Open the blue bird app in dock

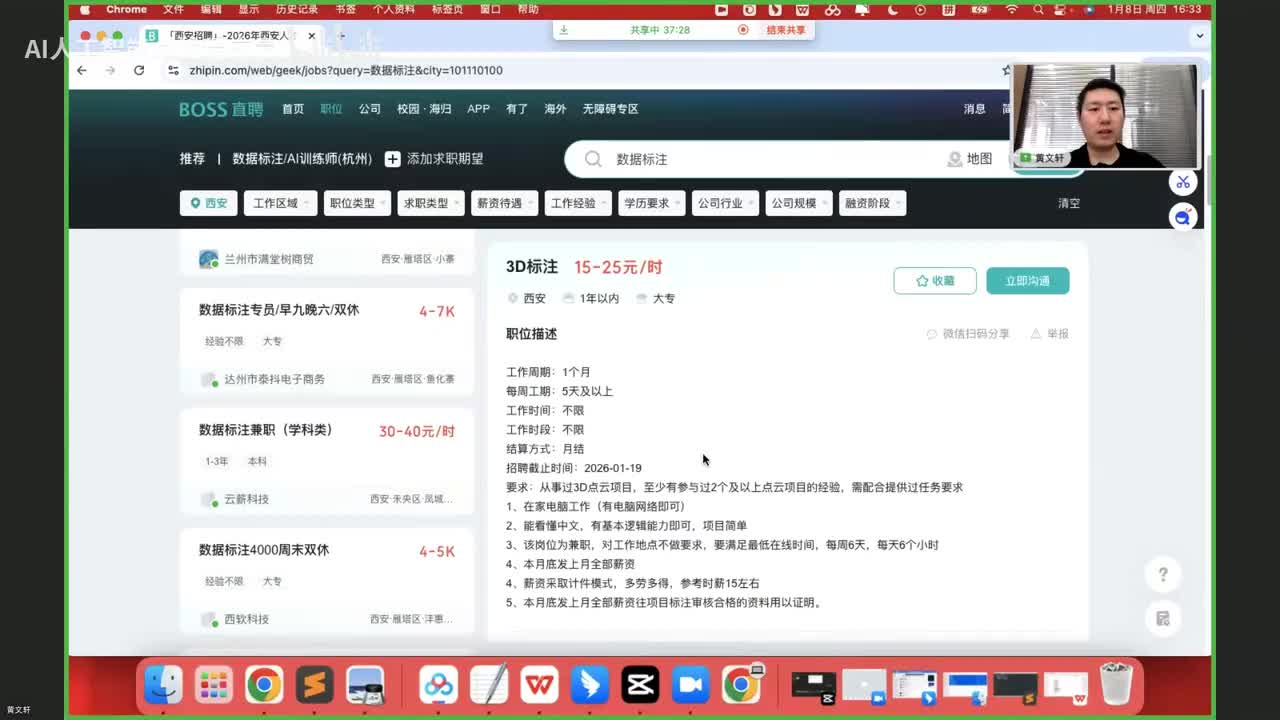[x=589, y=685]
